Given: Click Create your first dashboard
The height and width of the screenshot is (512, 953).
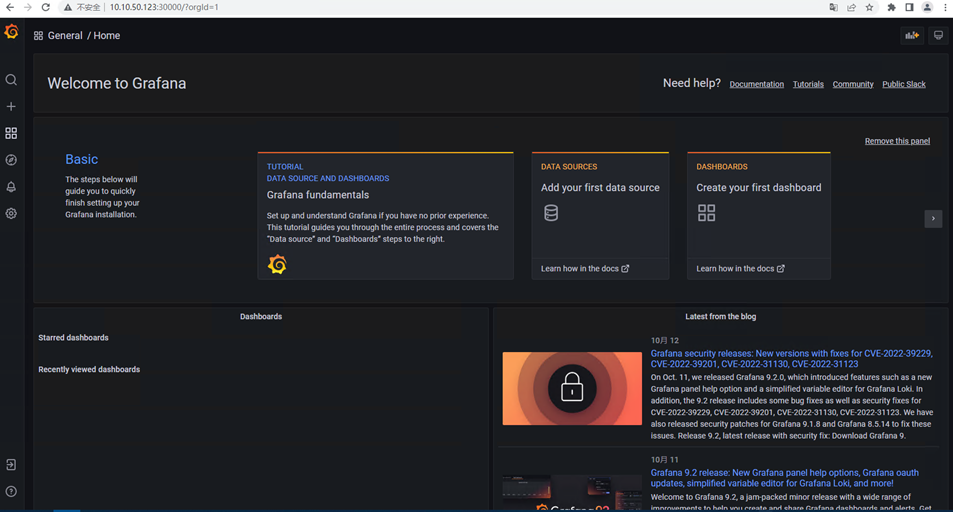Looking at the screenshot, I should (x=759, y=188).
